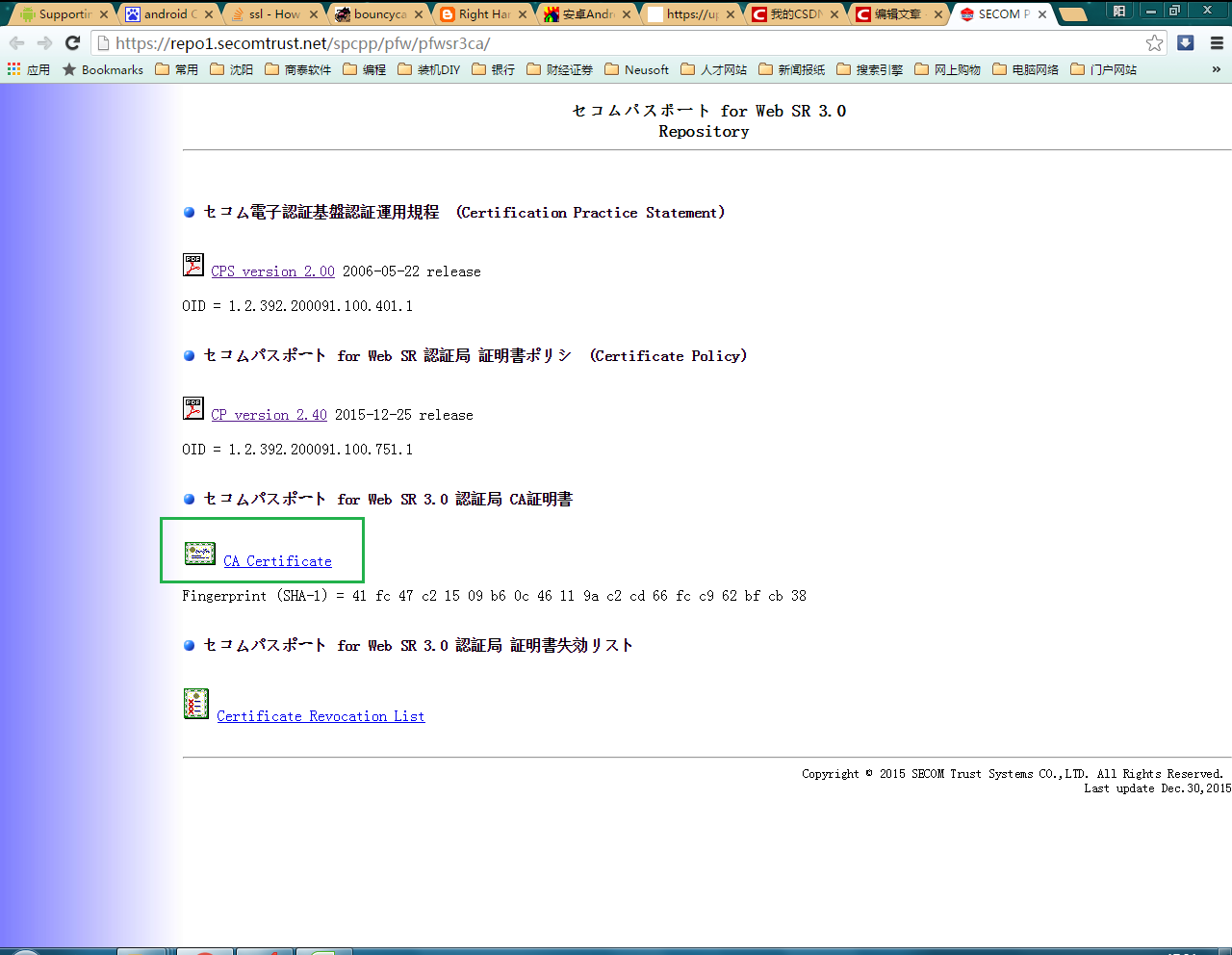
Task: Open the 常用 bookmarks folder
Action: coord(177,69)
